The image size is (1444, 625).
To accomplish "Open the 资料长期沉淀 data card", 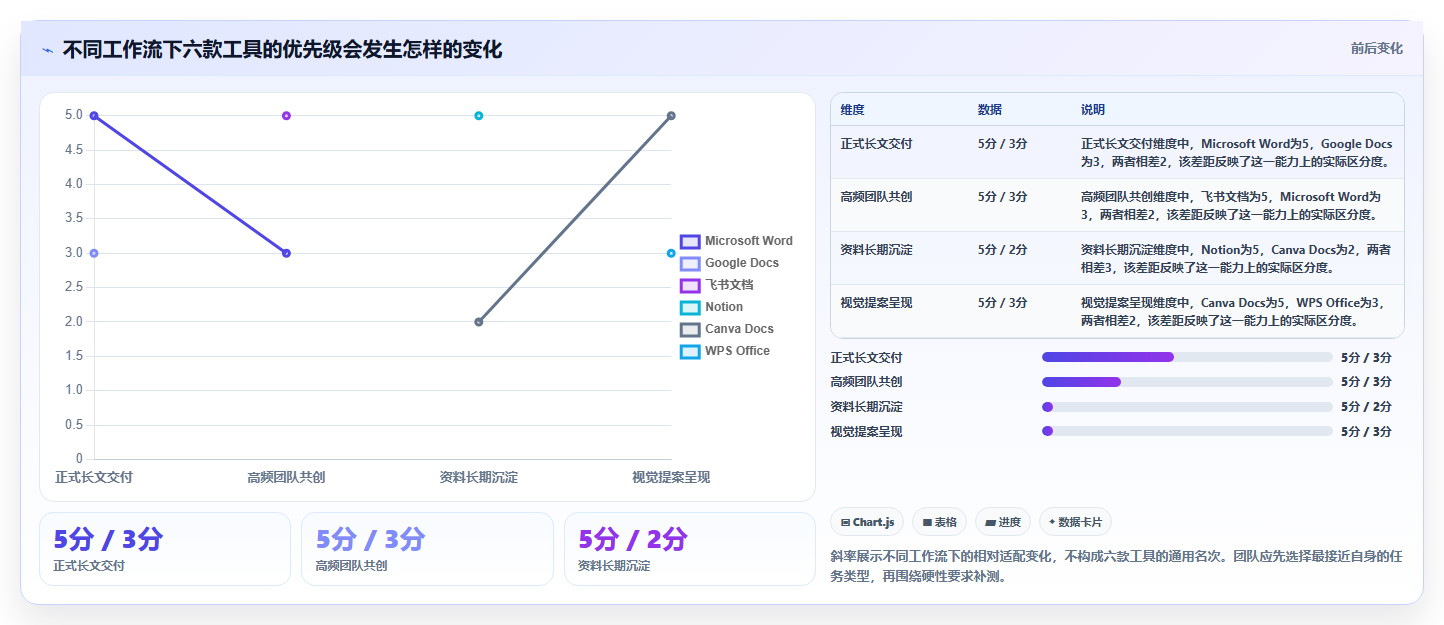I will [x=690, y=549].
